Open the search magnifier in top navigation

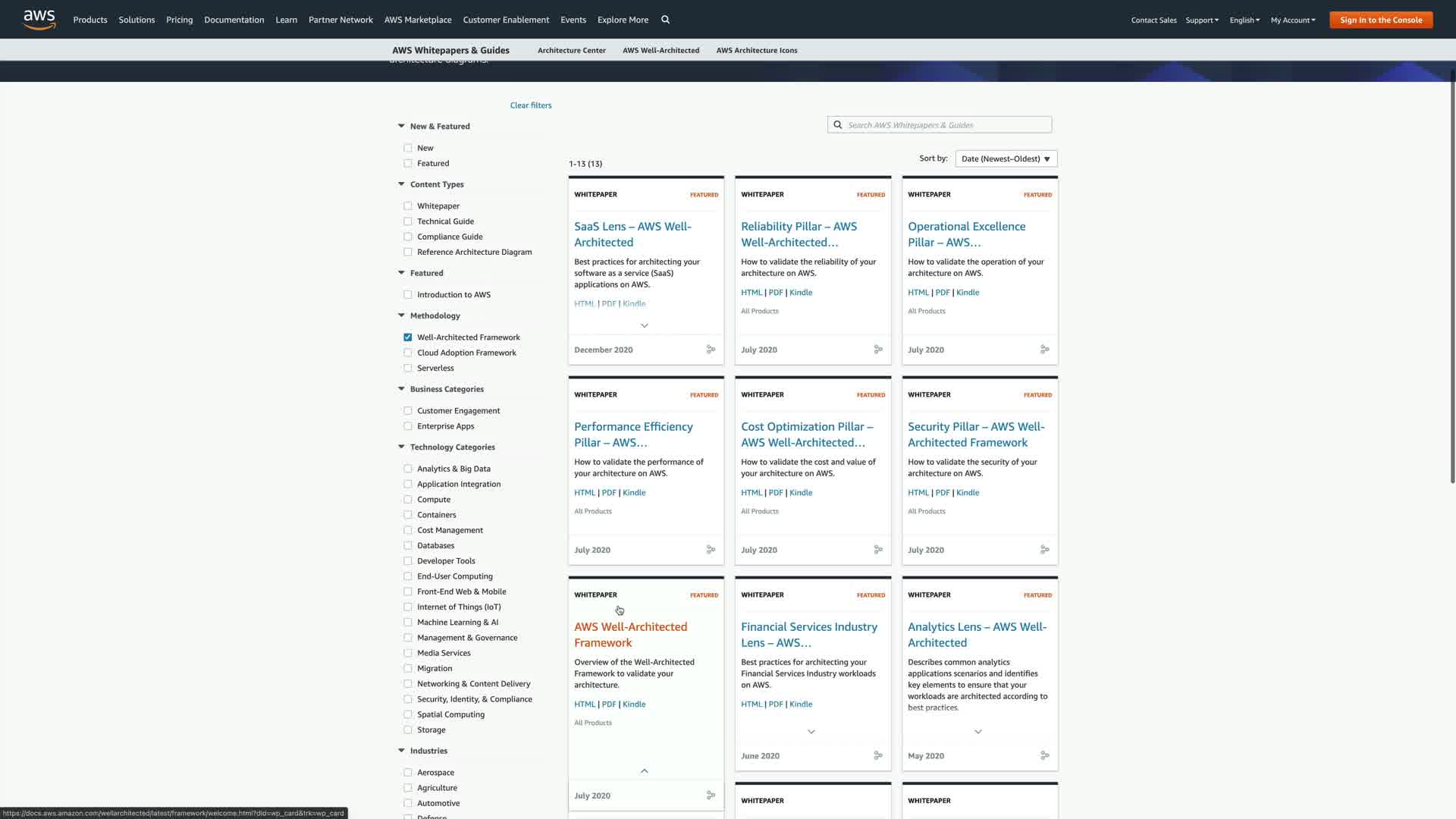665,20
